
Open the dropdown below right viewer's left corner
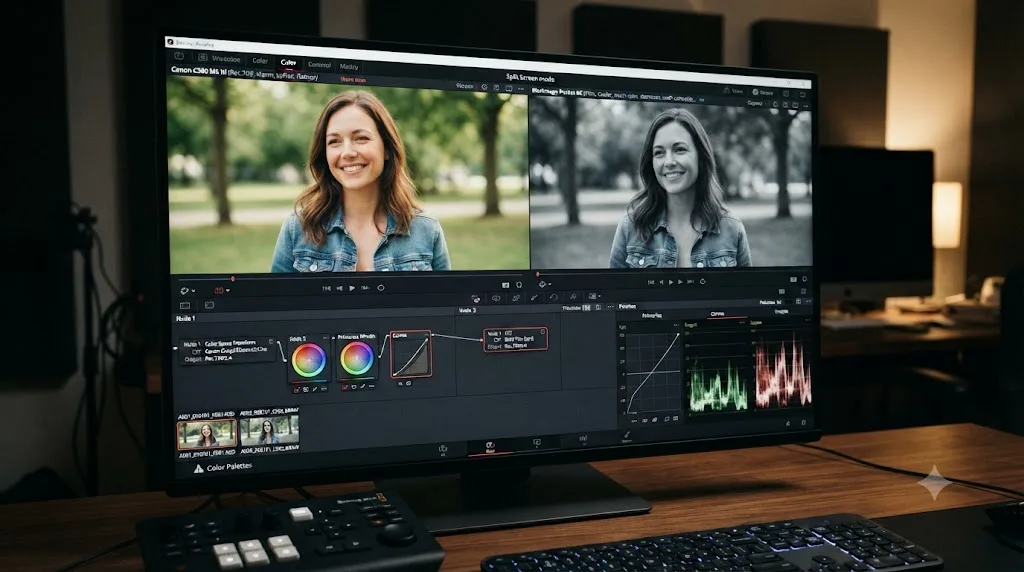point(544,284)
